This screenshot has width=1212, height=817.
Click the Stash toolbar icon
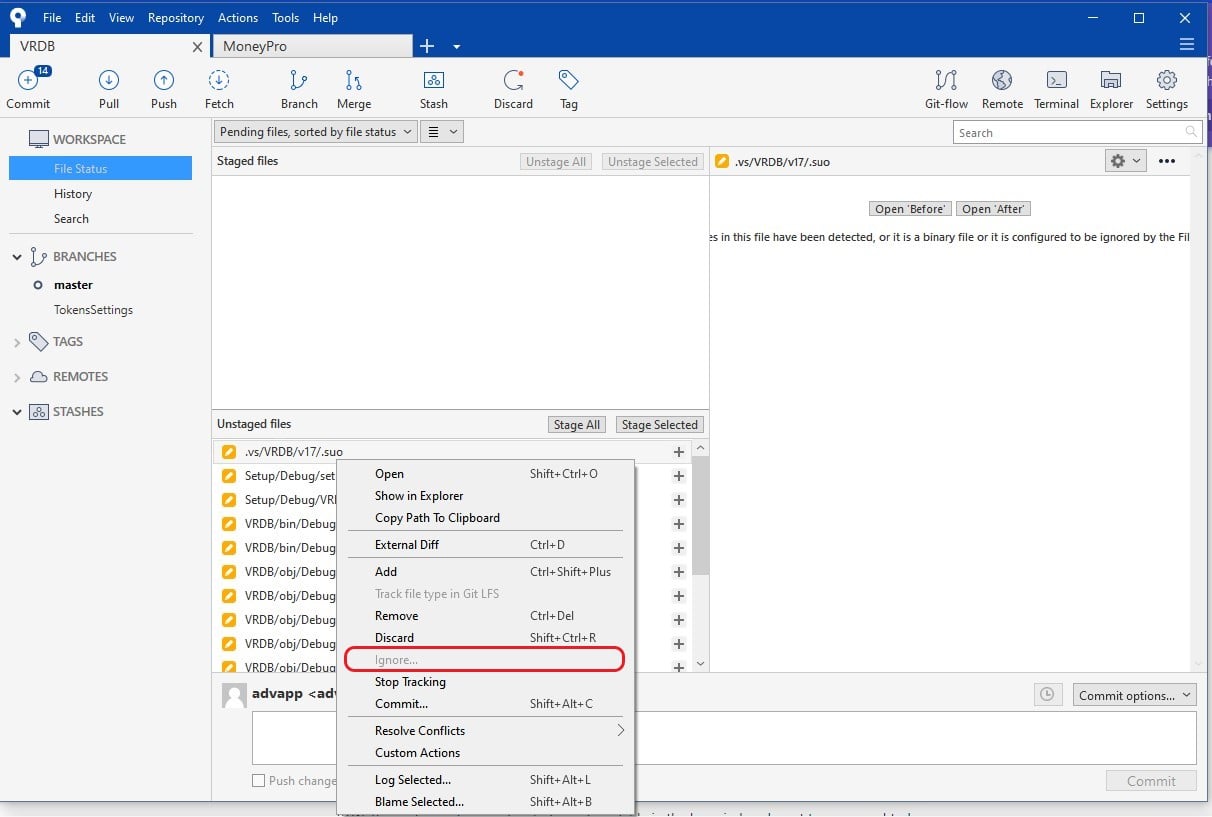click(x=433, y=81)
